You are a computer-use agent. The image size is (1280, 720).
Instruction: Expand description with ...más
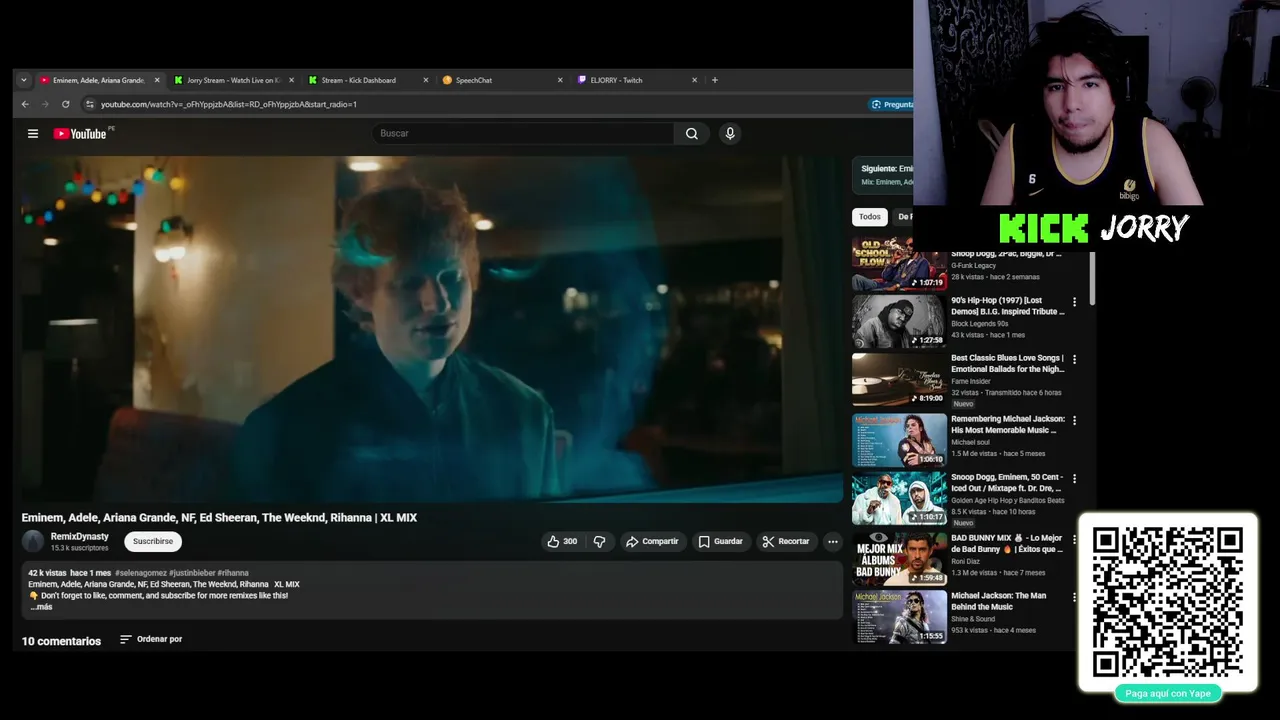(x=41, y=607)
